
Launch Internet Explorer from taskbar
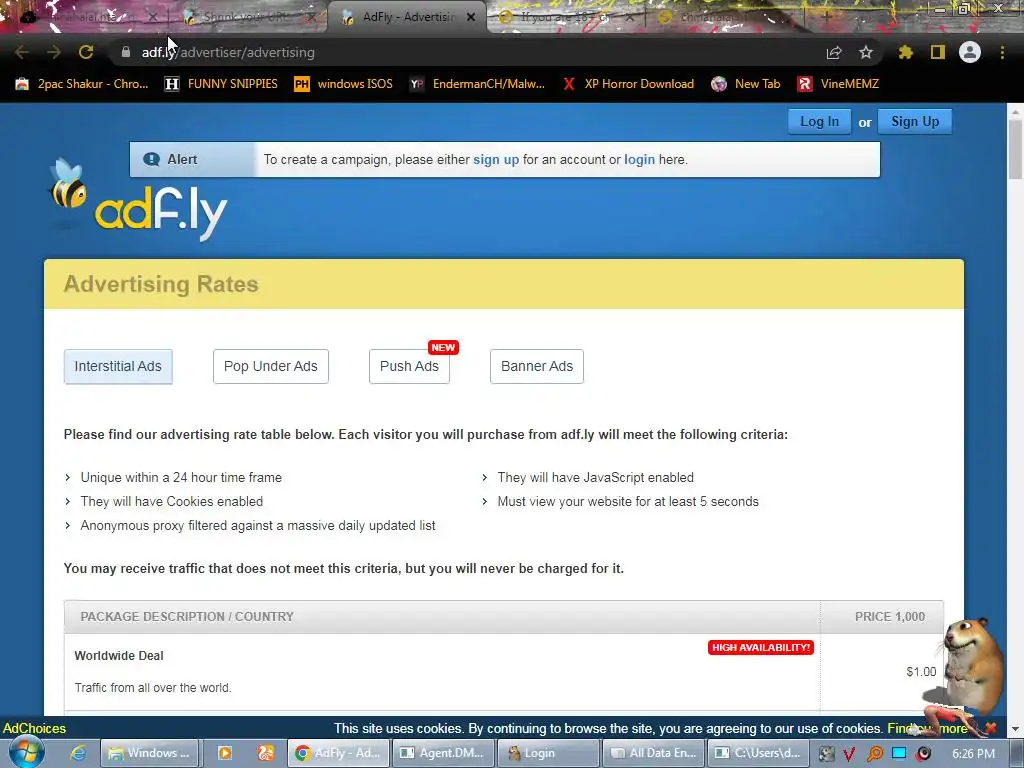tap(78, 753)
